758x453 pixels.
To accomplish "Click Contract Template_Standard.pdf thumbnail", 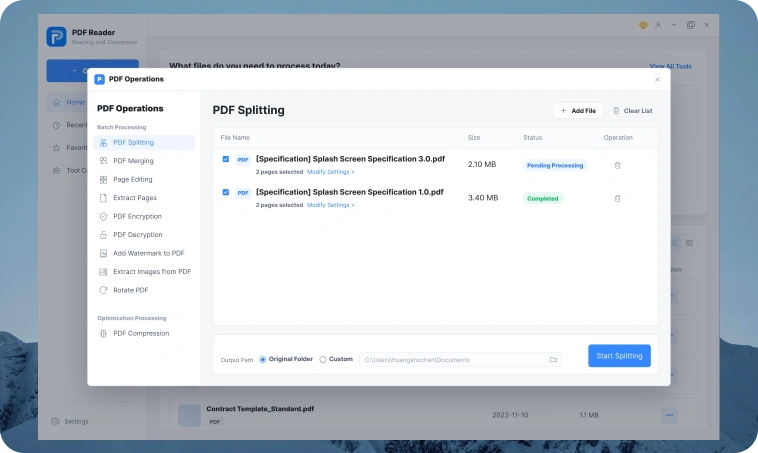I will click(x=189, y=415).
